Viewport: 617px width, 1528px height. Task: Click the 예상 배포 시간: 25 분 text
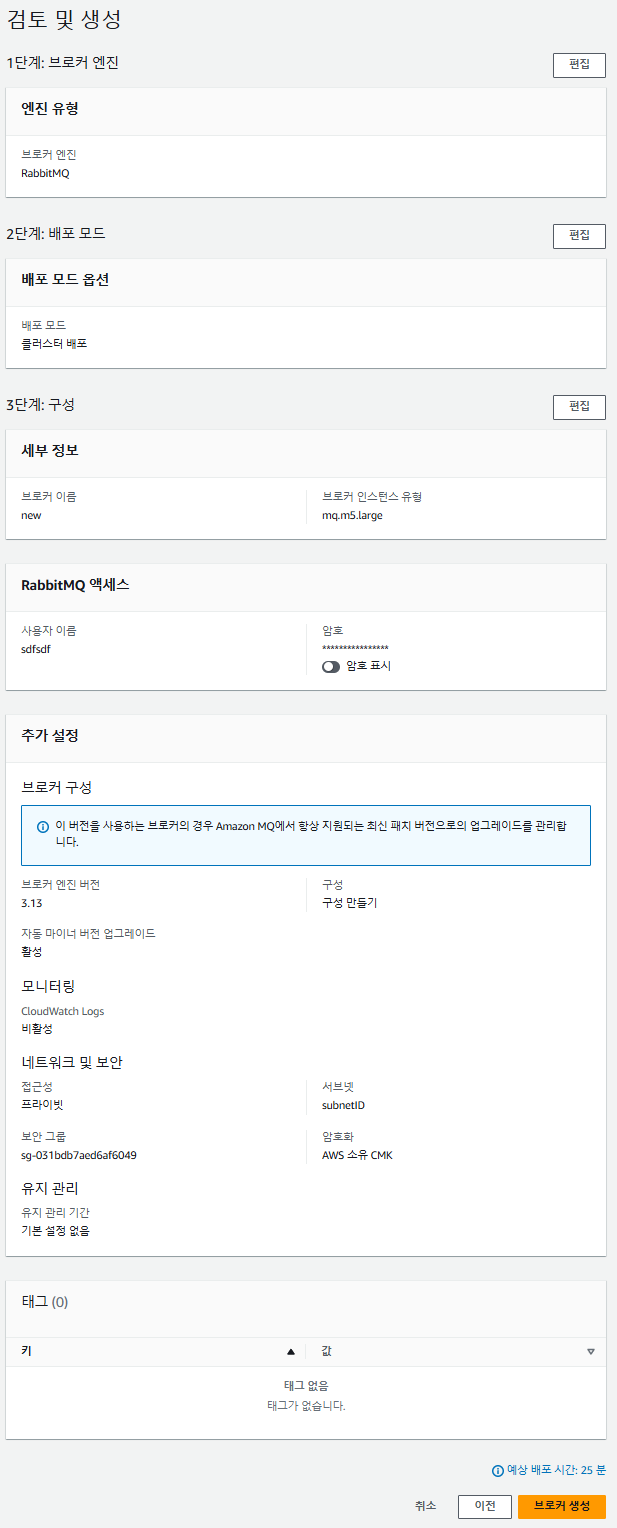556,1470
